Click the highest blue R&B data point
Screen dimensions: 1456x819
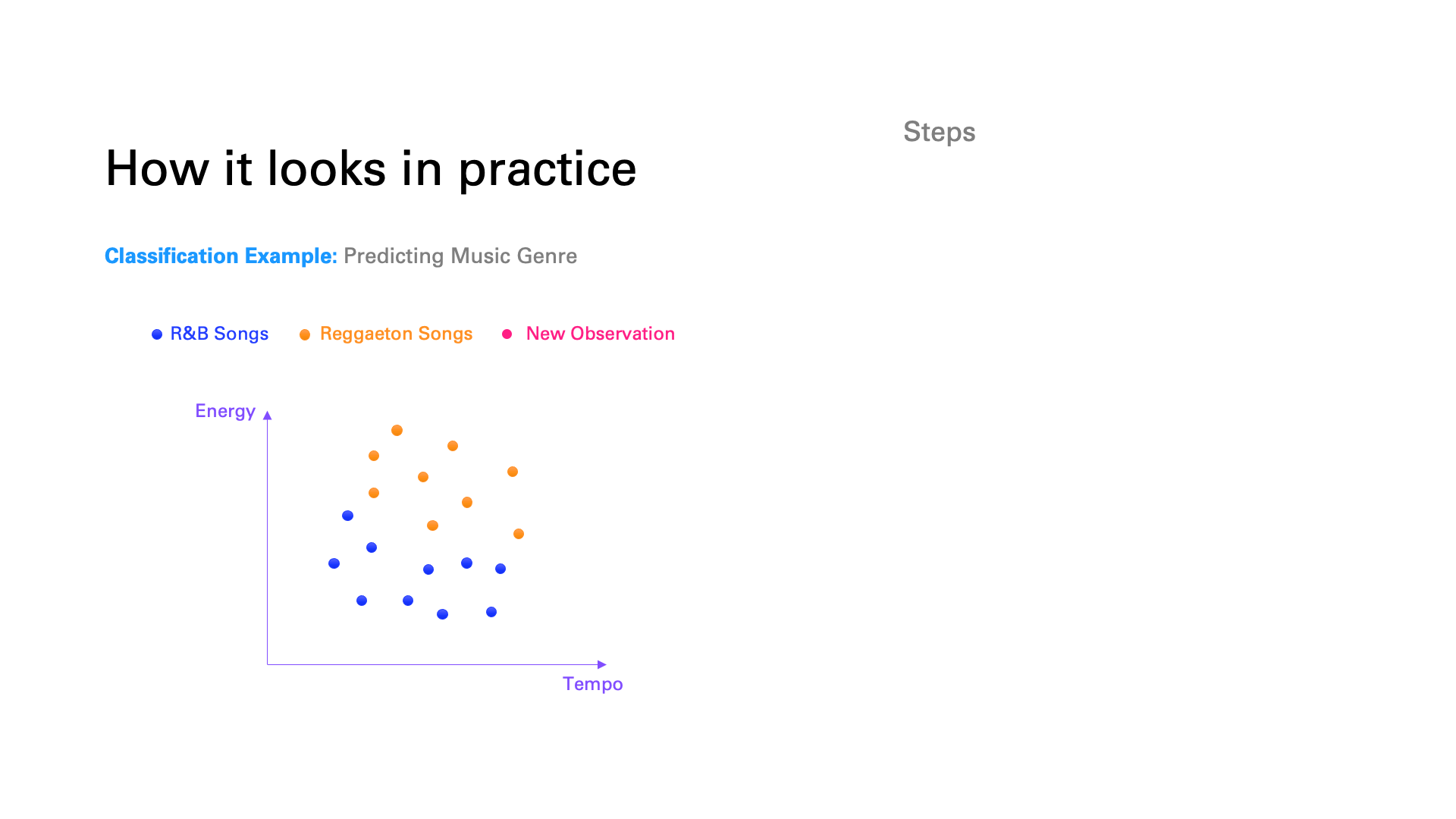347,516
